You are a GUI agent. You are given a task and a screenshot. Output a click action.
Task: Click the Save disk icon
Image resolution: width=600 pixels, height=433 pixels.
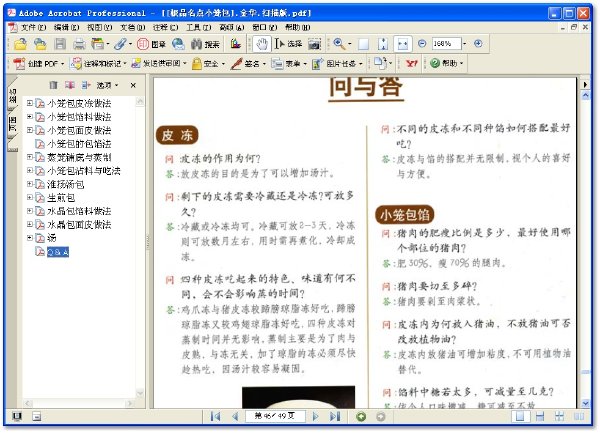pyautogui.click(x=60, y=44)
